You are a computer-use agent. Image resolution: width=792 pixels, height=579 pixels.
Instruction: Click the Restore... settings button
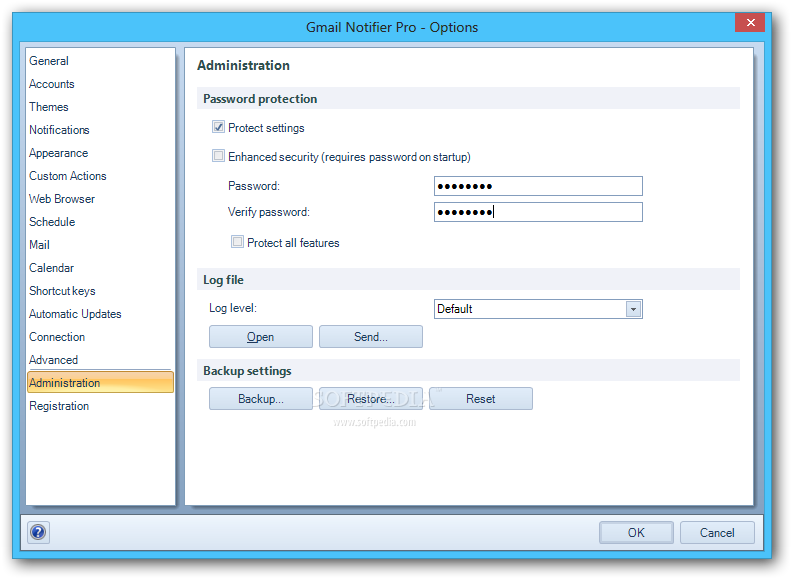[x=371, y=399]
